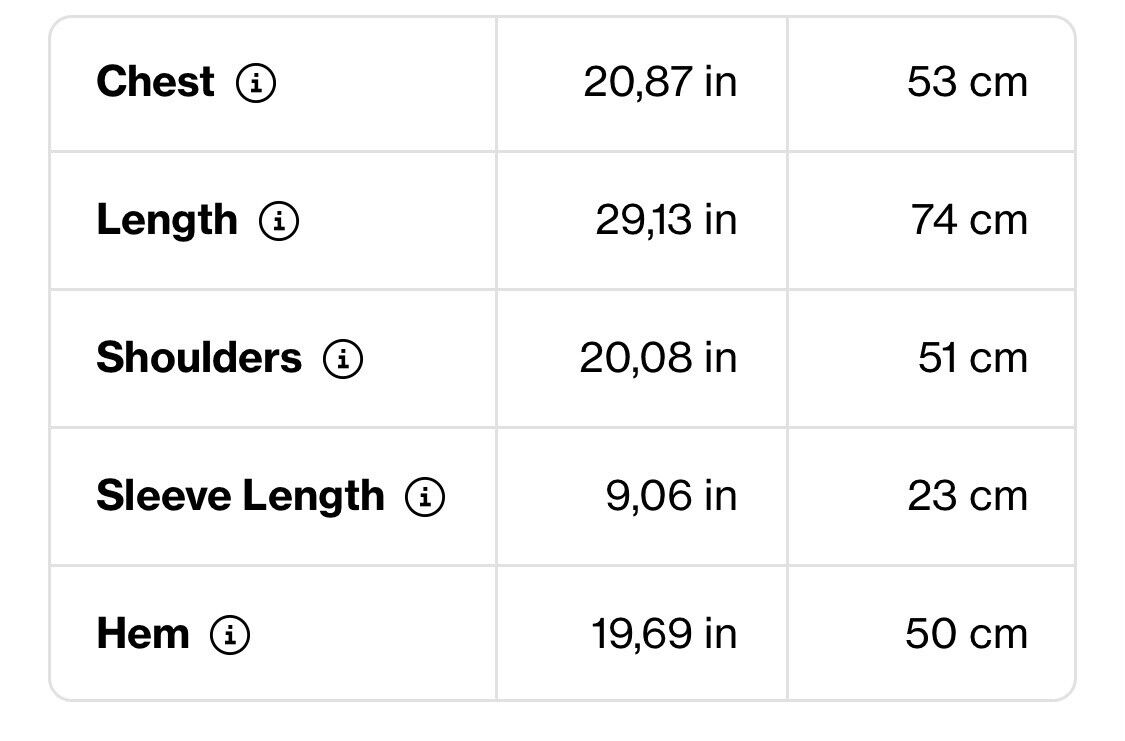Select the Hem label
Image resolution: width=1125 pixels, height=741 pixels.
(x=143, y=634)
